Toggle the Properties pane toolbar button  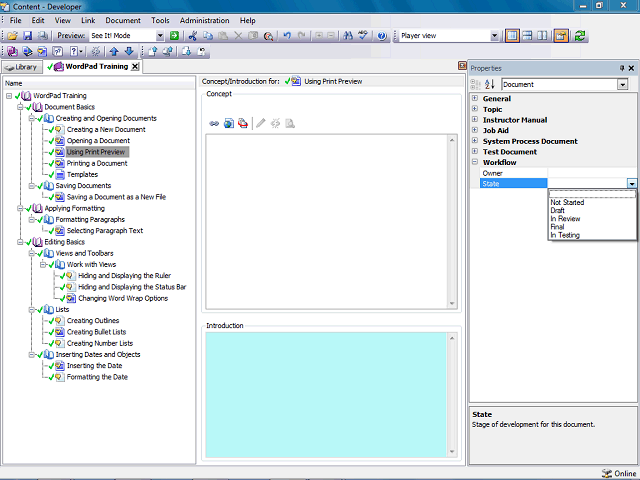coord(561,36)
